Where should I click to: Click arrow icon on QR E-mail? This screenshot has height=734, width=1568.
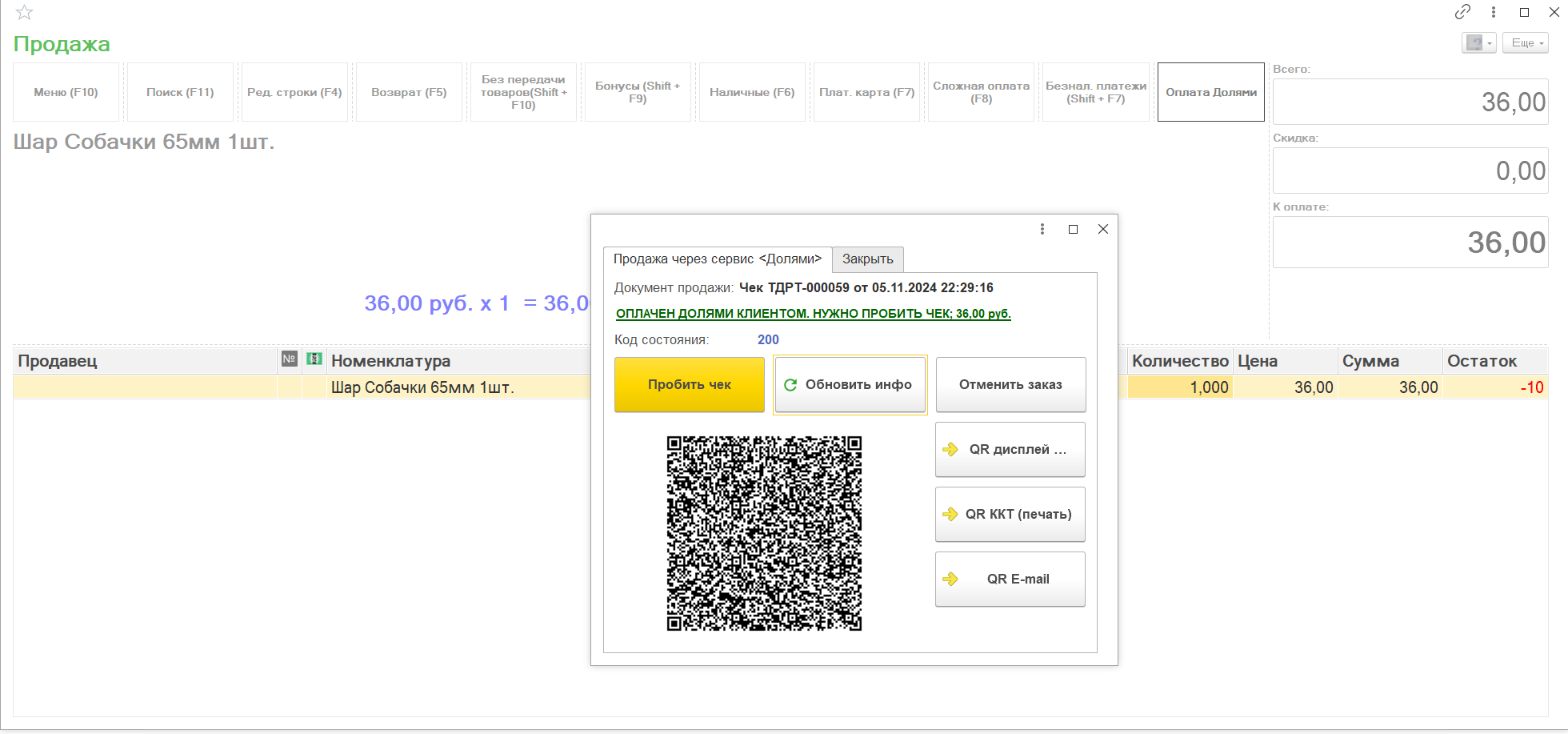click(x=950, y=580)
